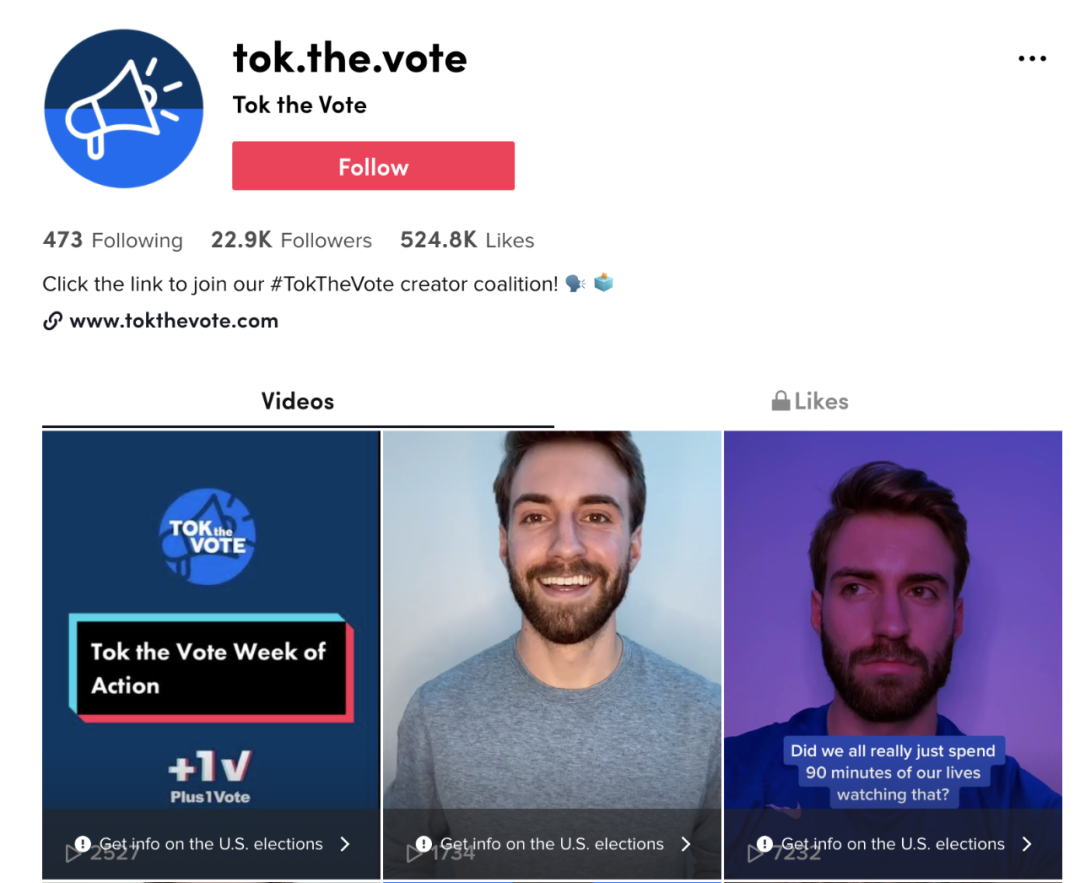The width and height of the screenshot is (1080, 883).
Task: Click the play icon on second video
Action: point(414,854)
